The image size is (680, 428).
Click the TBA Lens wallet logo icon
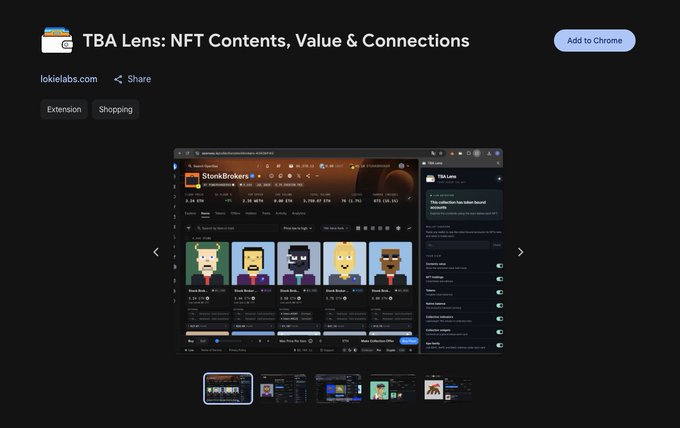(57, 40)
